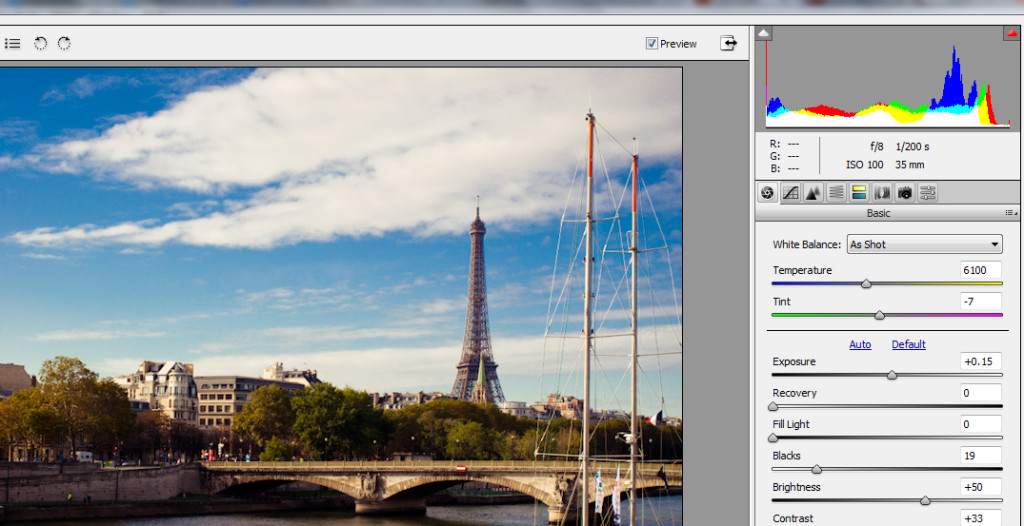Select the Blacks value field 19
The width and height of the screenshot is (1024, 526).
[x=981, y=455]
